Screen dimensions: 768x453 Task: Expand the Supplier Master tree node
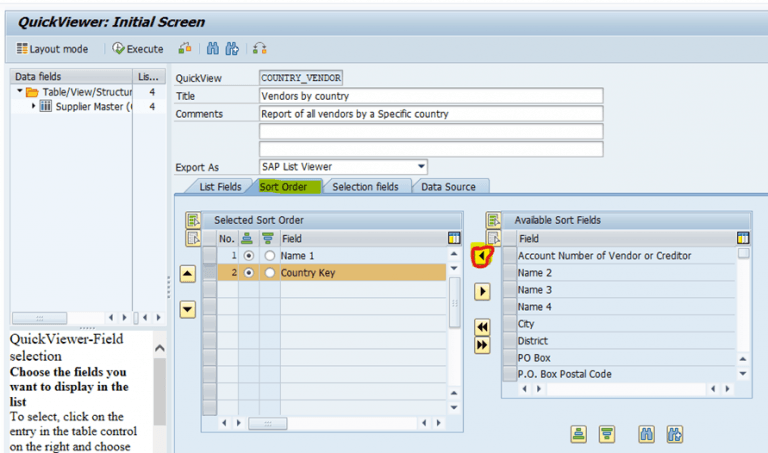34,106
